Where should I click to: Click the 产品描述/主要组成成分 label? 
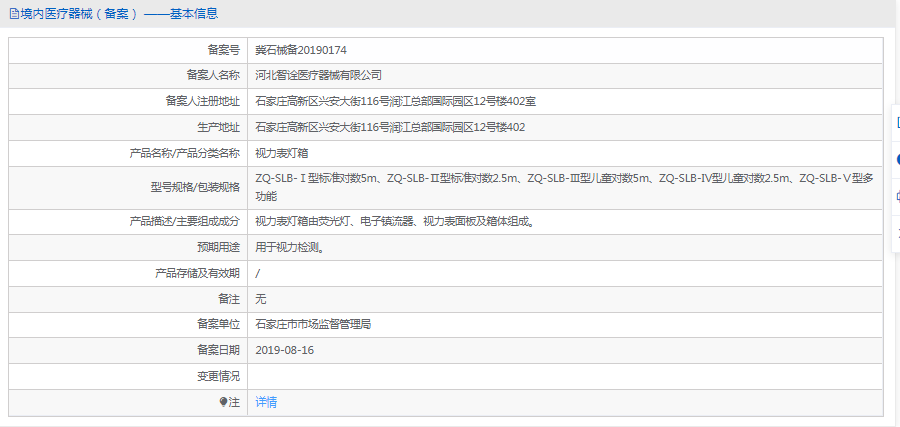pos(185,222)
